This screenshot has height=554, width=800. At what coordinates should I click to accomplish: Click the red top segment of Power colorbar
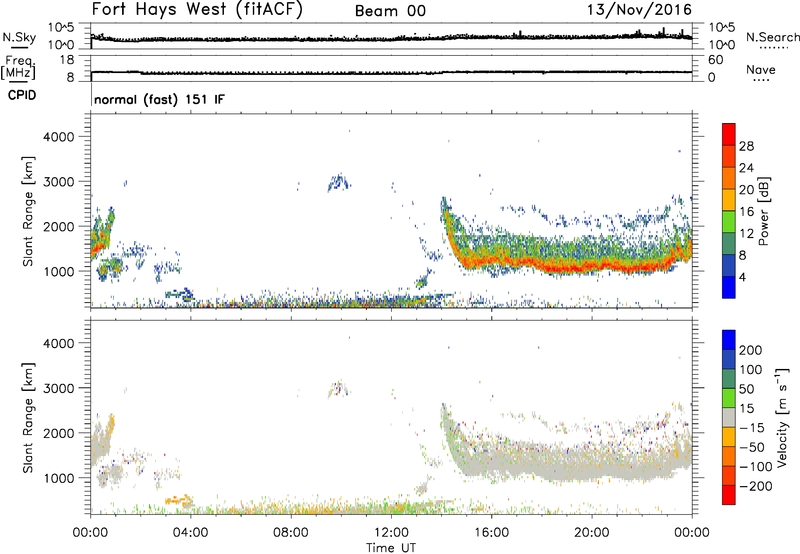click(729, 135)
